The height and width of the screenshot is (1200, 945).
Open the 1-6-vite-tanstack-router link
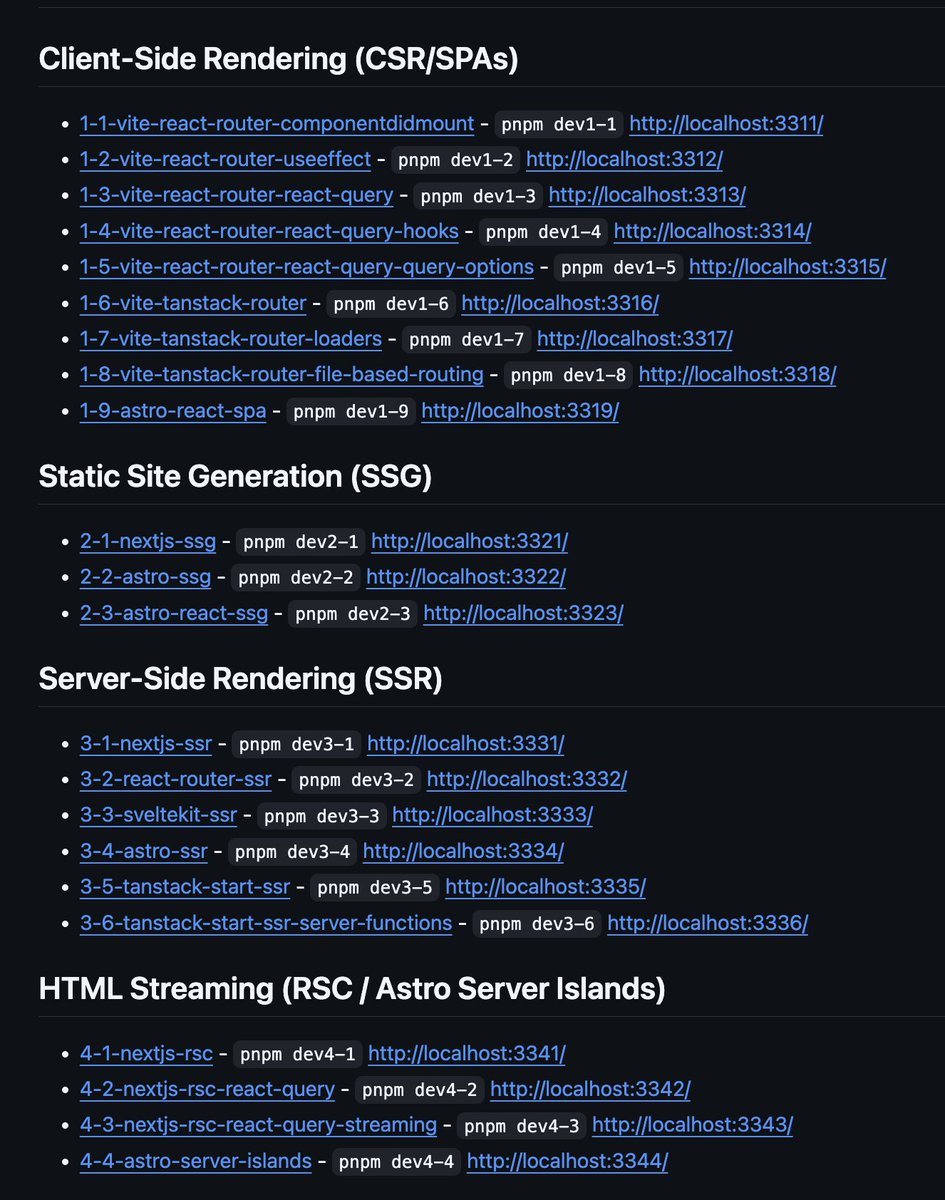coord(193,304)
